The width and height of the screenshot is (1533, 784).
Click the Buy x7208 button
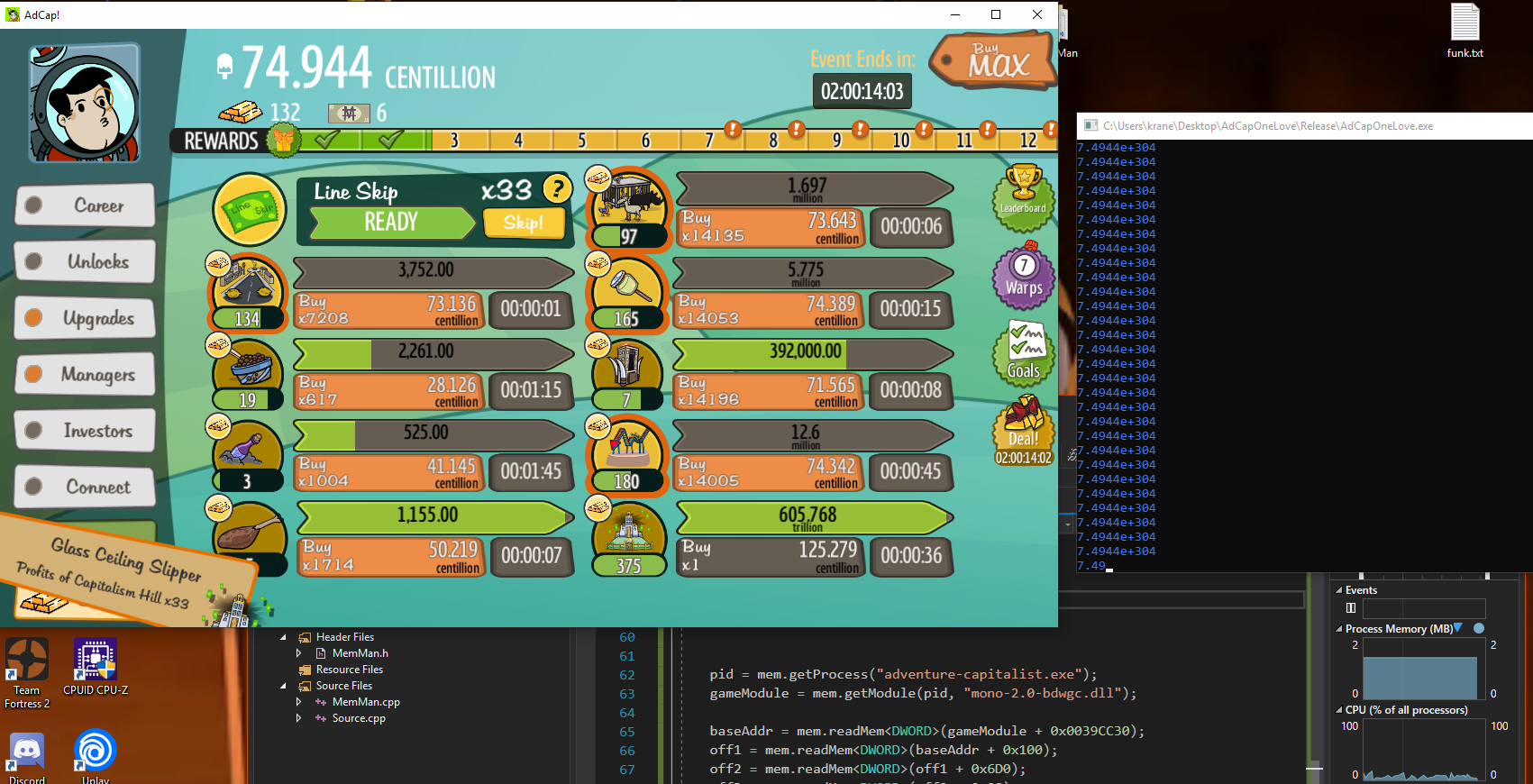[389, 309]
